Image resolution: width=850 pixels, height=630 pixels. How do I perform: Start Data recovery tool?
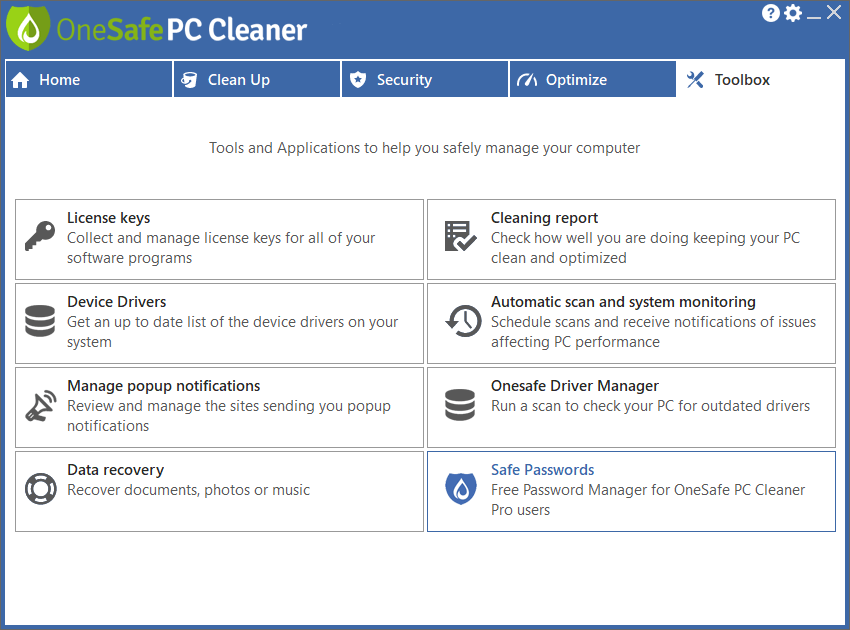point(220,492)
